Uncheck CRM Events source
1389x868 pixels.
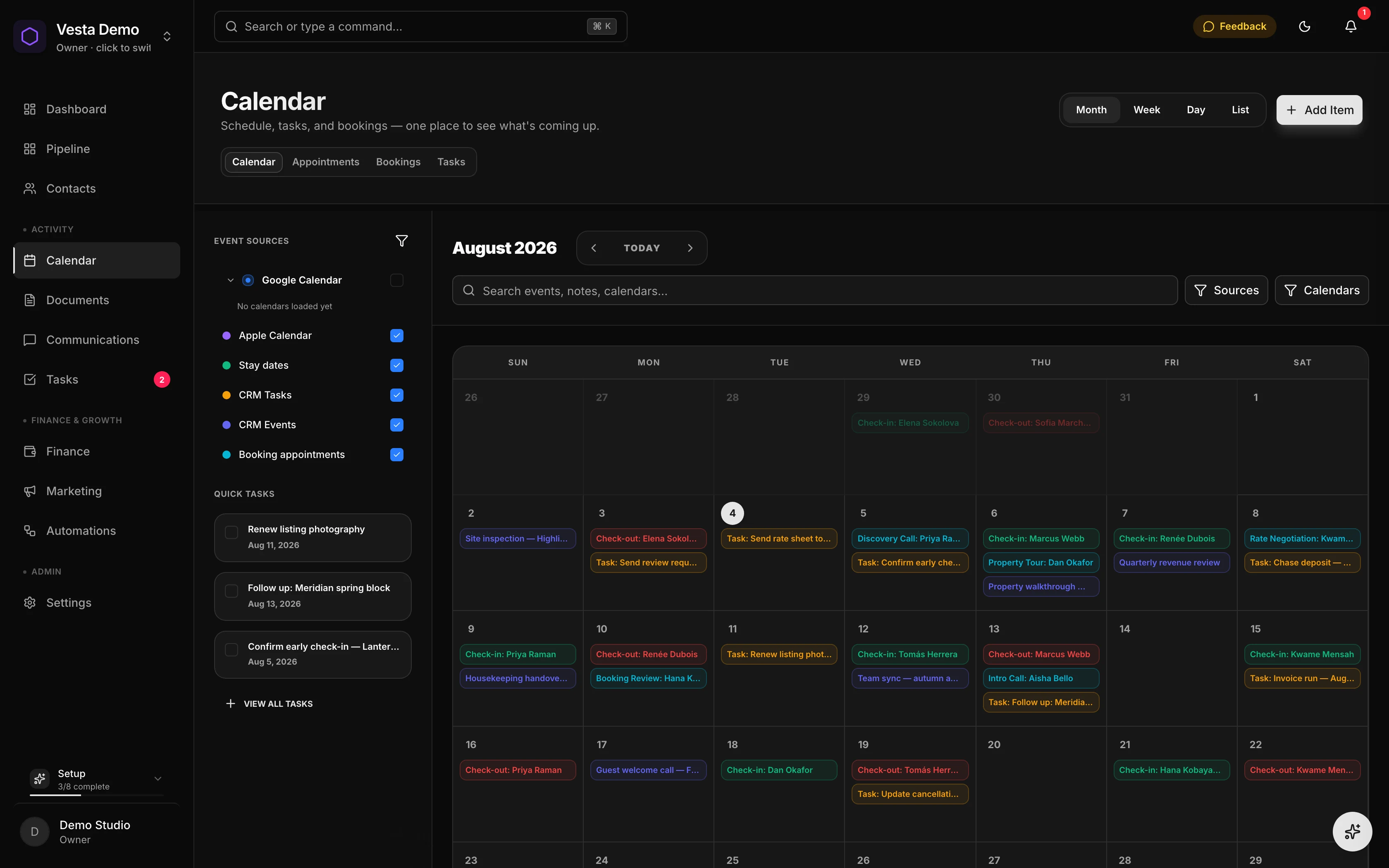[396, 425]
